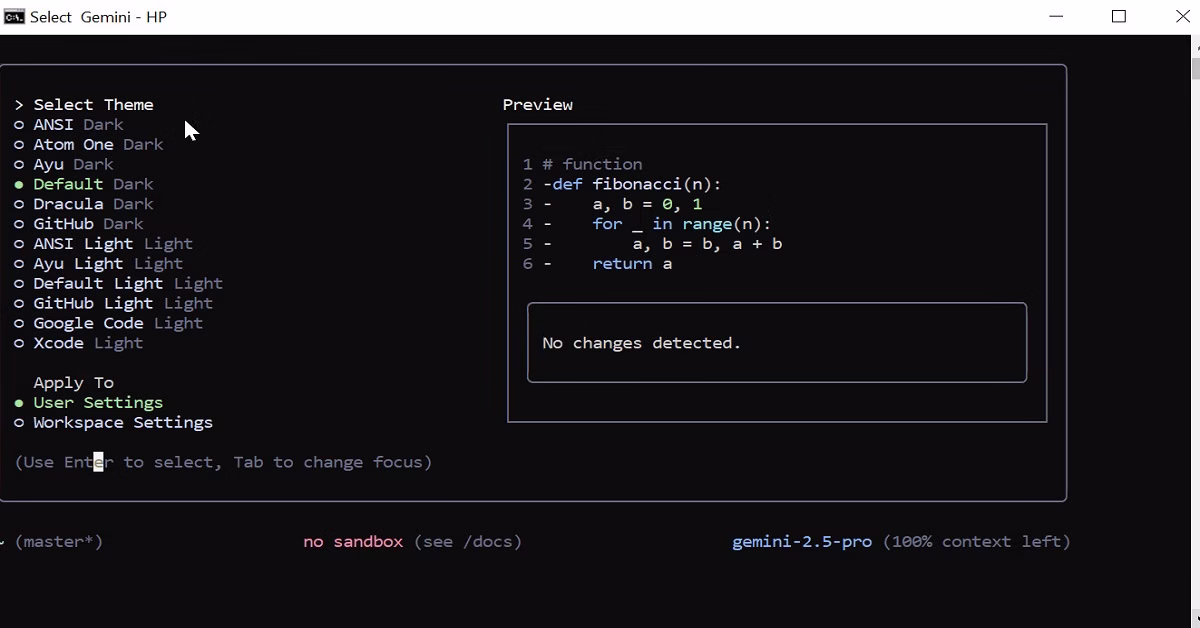
Task: Choose the Dracula Dark theme
Action: click(x=84, y=204)
